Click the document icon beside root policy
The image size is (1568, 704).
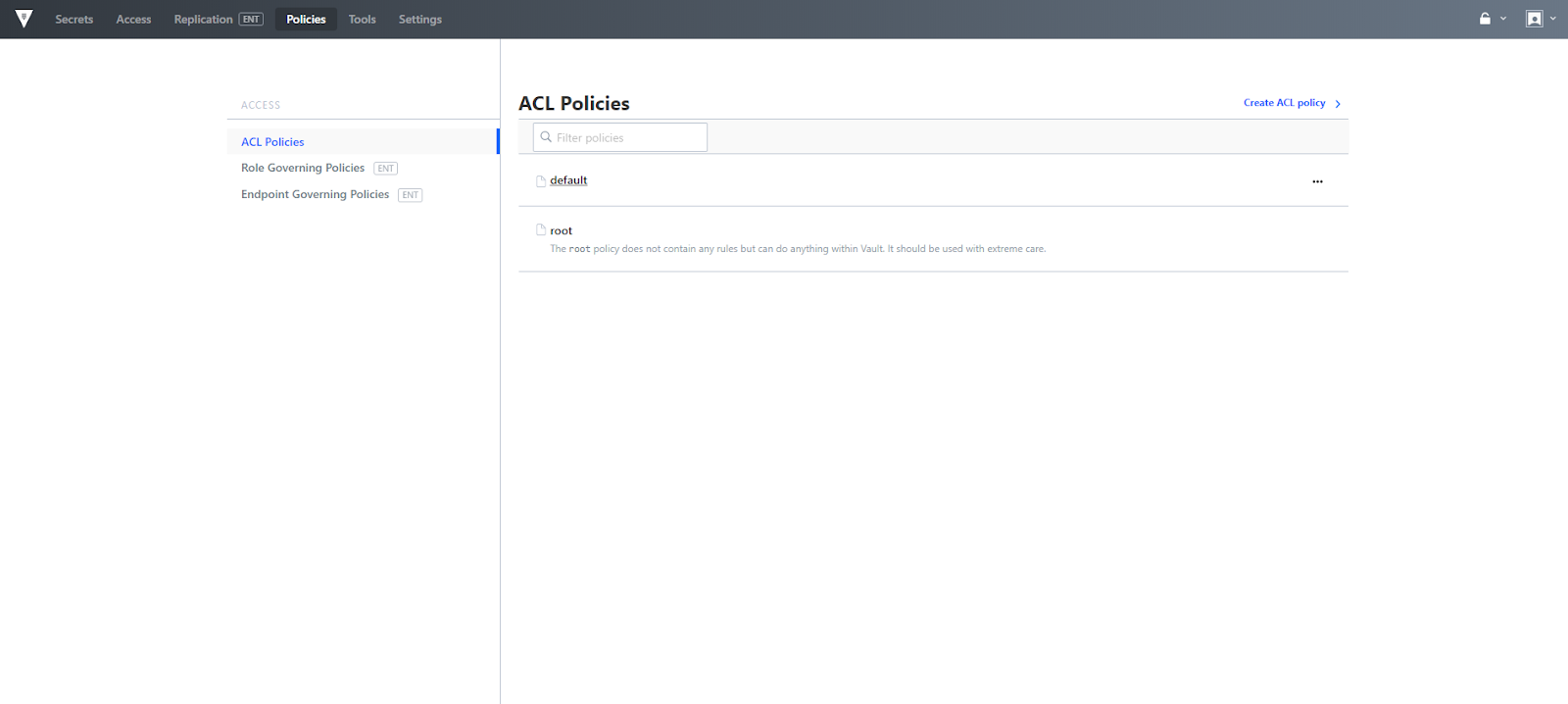(540, 230)
